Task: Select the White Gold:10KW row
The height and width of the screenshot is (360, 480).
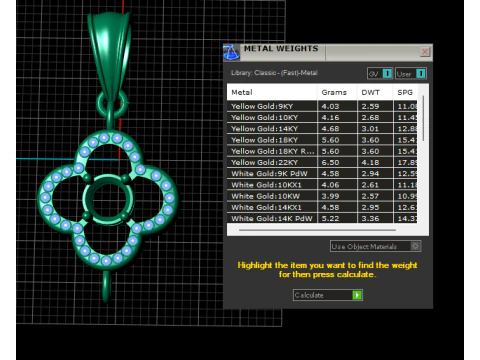Action: pos(322,196)
